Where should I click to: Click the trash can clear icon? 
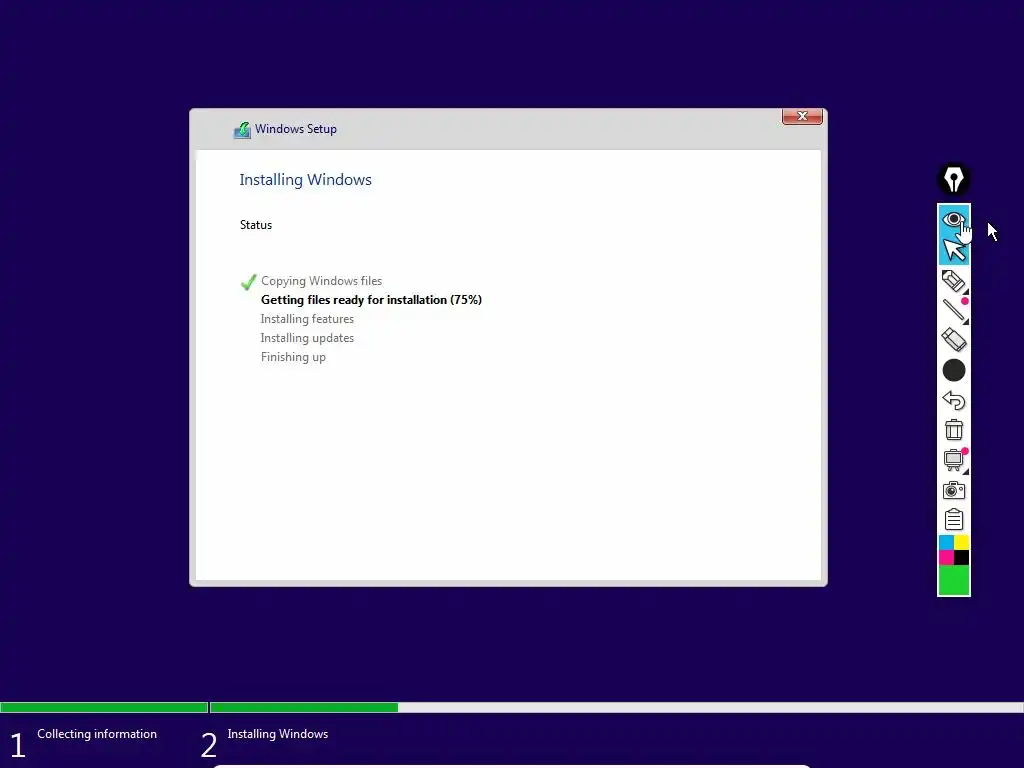[953, 430]
